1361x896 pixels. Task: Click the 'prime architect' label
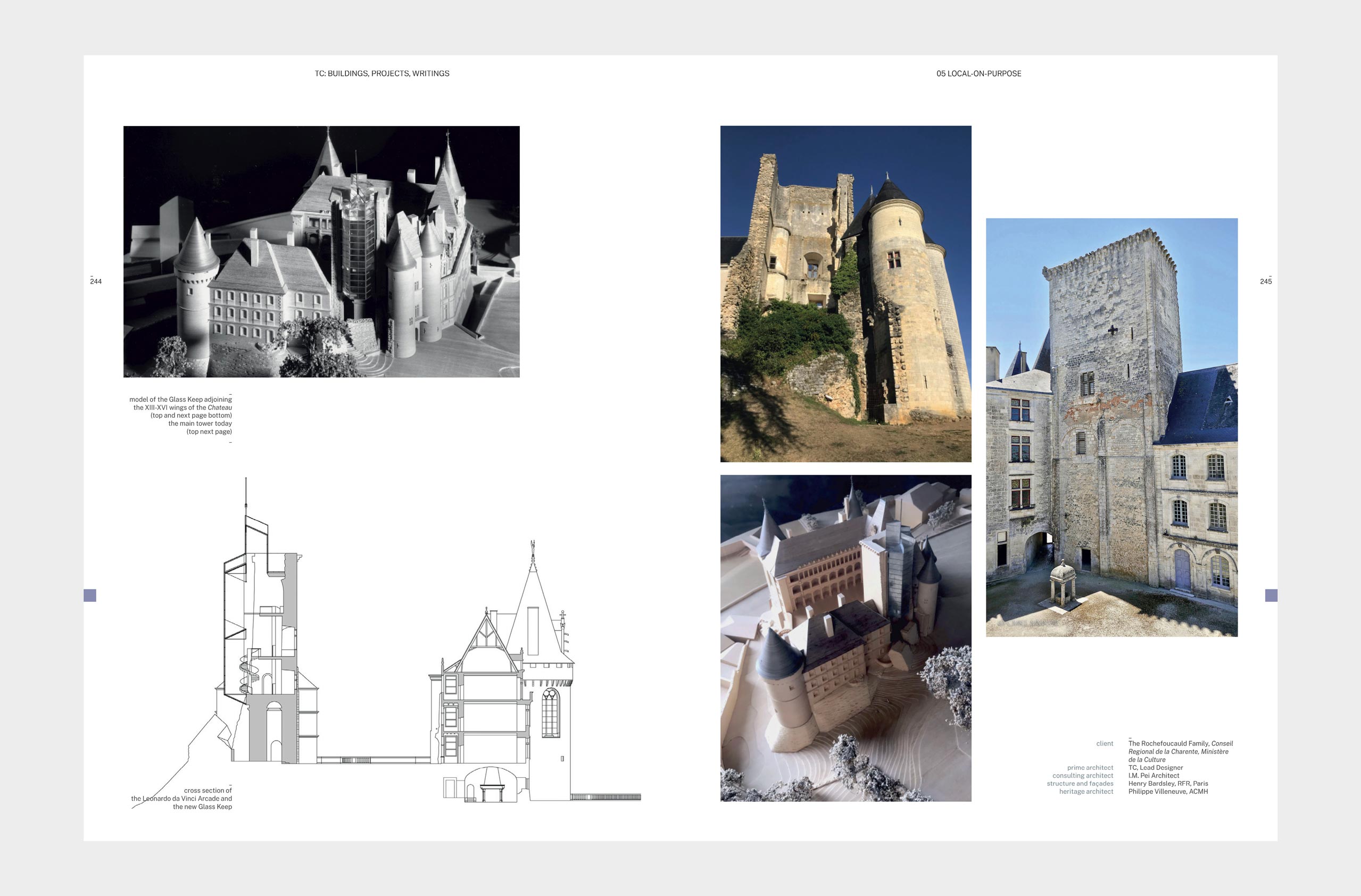1090,767
